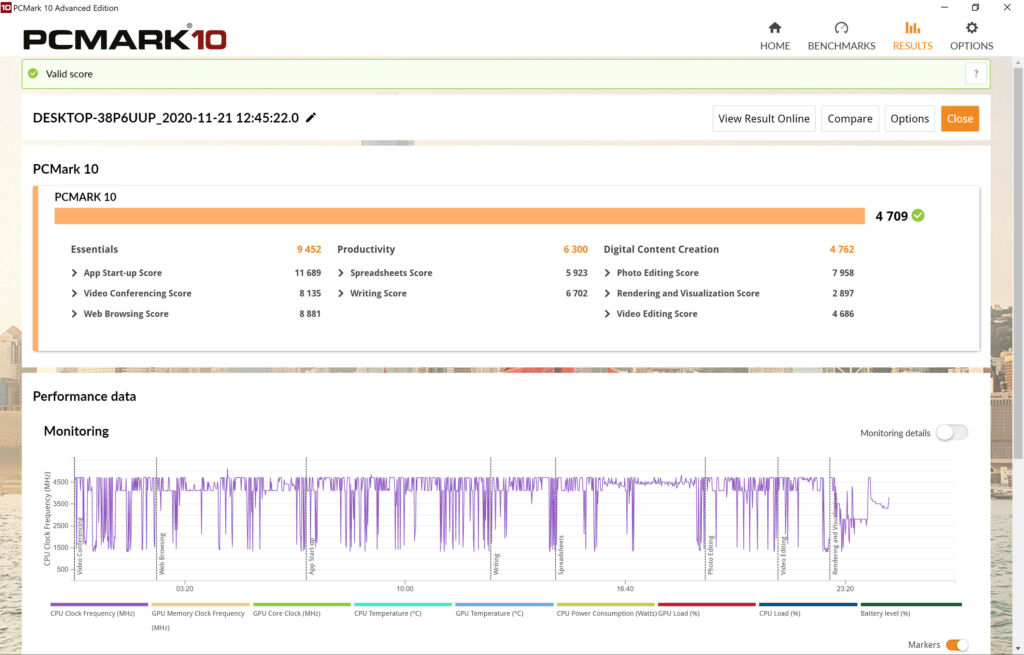
Task: Click the Options gear icon
Action: point(972,27)
